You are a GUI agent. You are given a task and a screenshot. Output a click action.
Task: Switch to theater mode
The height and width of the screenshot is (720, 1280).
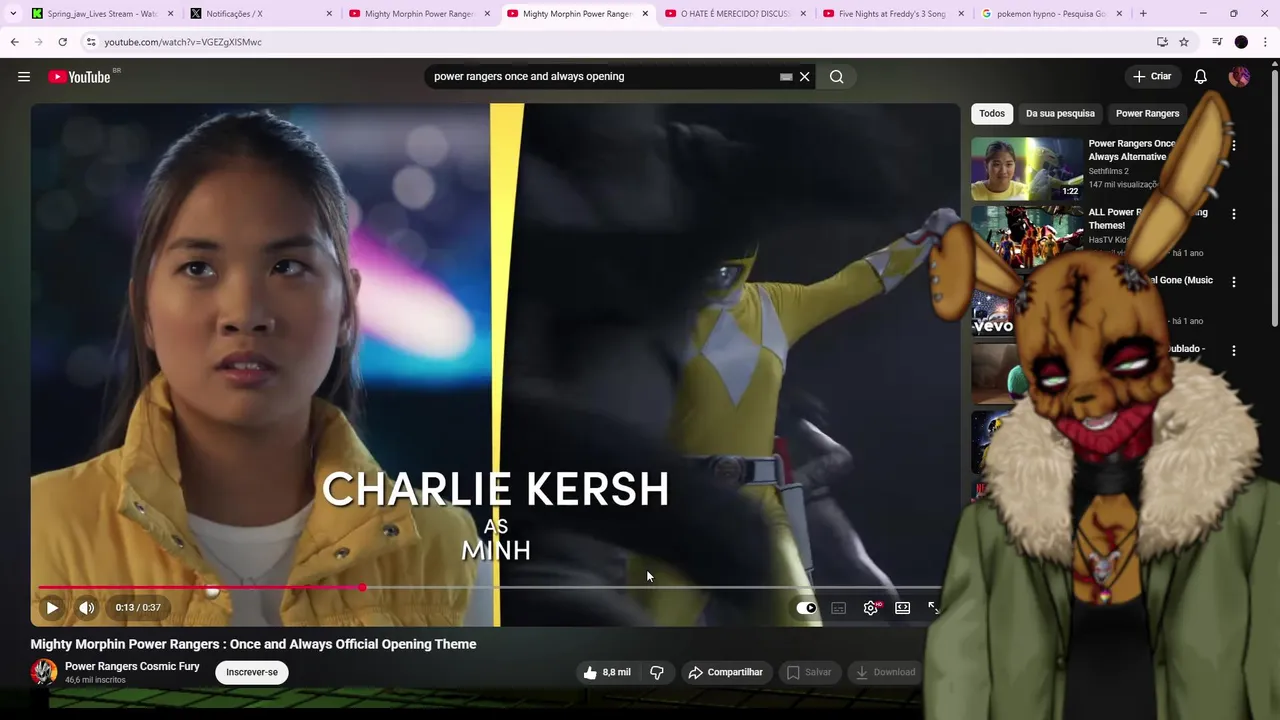tap(903, 607)
